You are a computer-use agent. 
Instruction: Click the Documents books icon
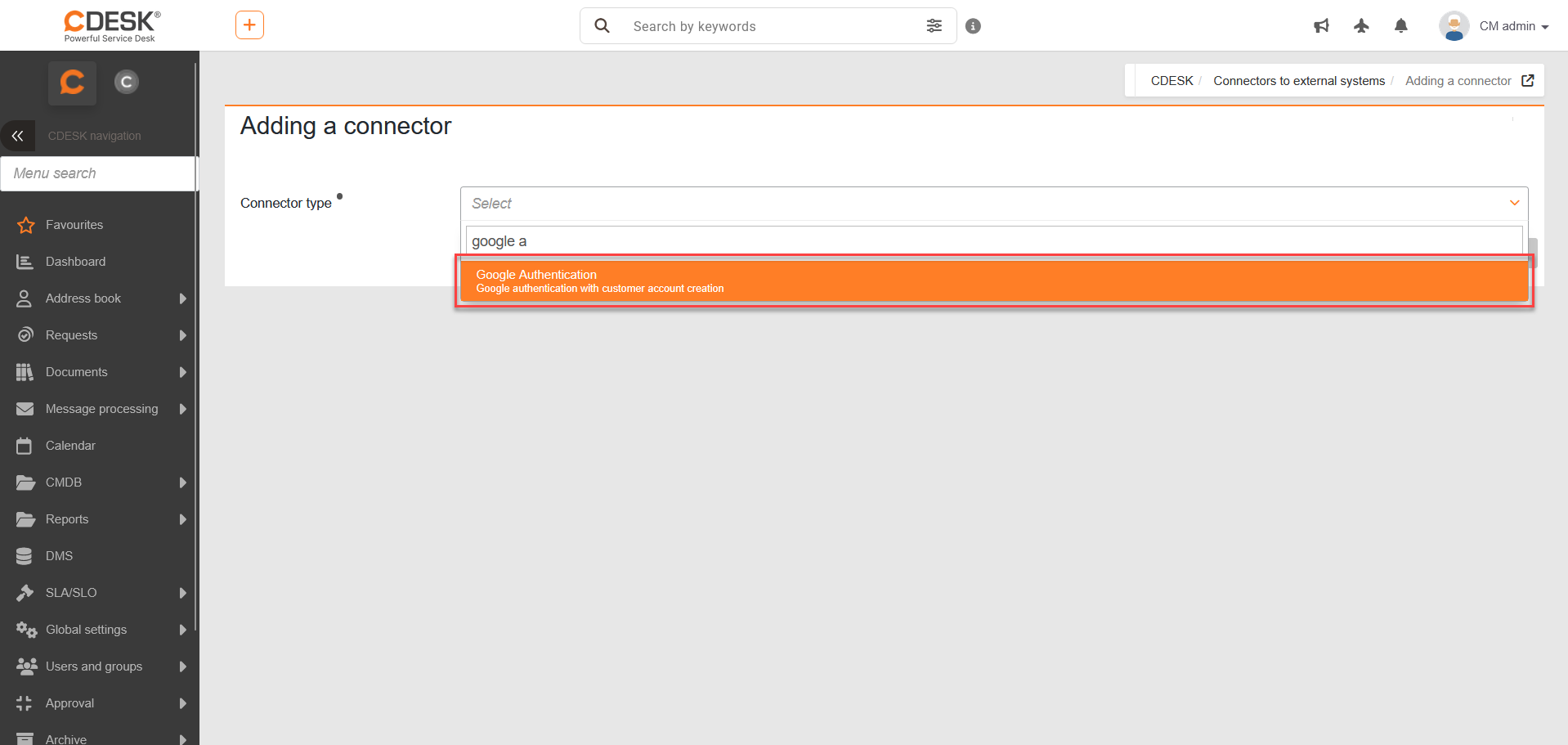click(25, 372)
